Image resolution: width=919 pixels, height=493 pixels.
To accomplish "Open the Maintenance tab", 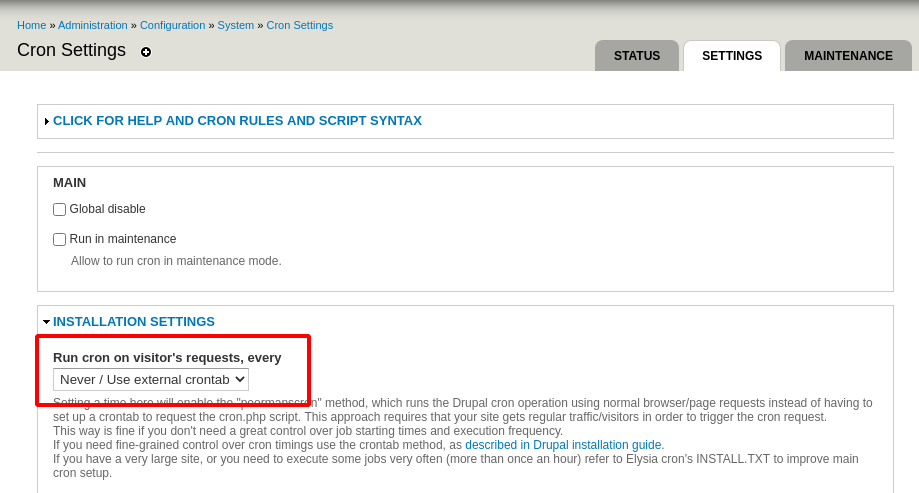I will [848, 56].
